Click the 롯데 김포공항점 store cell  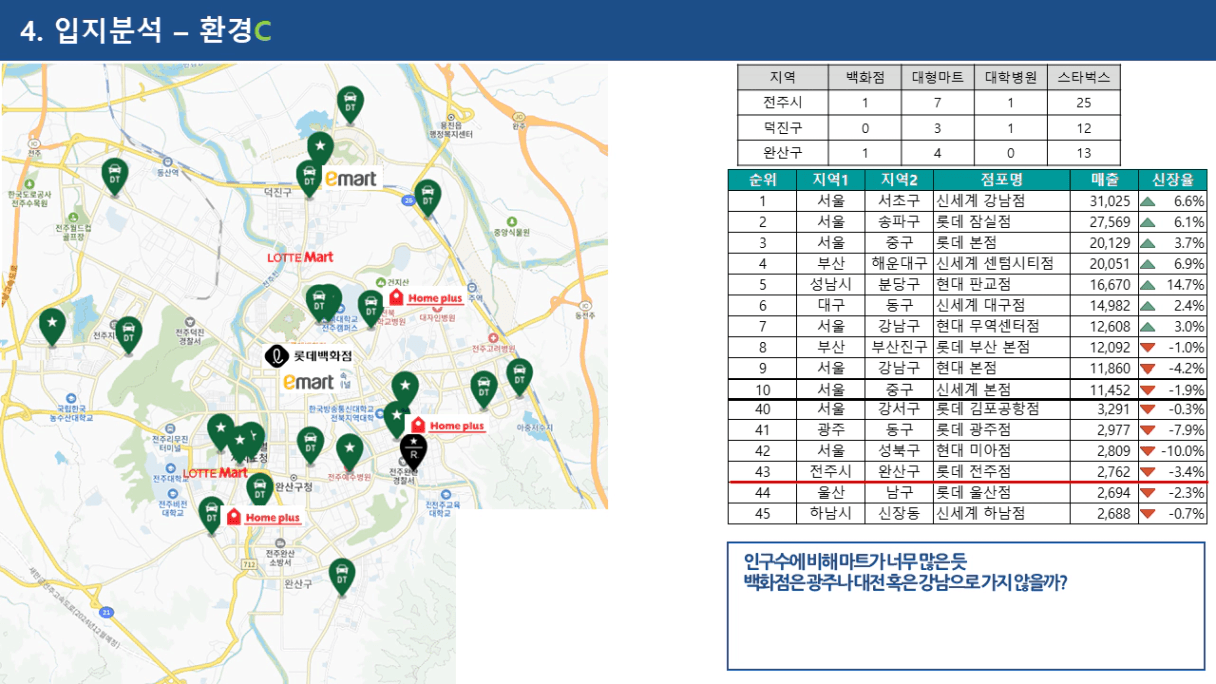(x=1001, y=409)
